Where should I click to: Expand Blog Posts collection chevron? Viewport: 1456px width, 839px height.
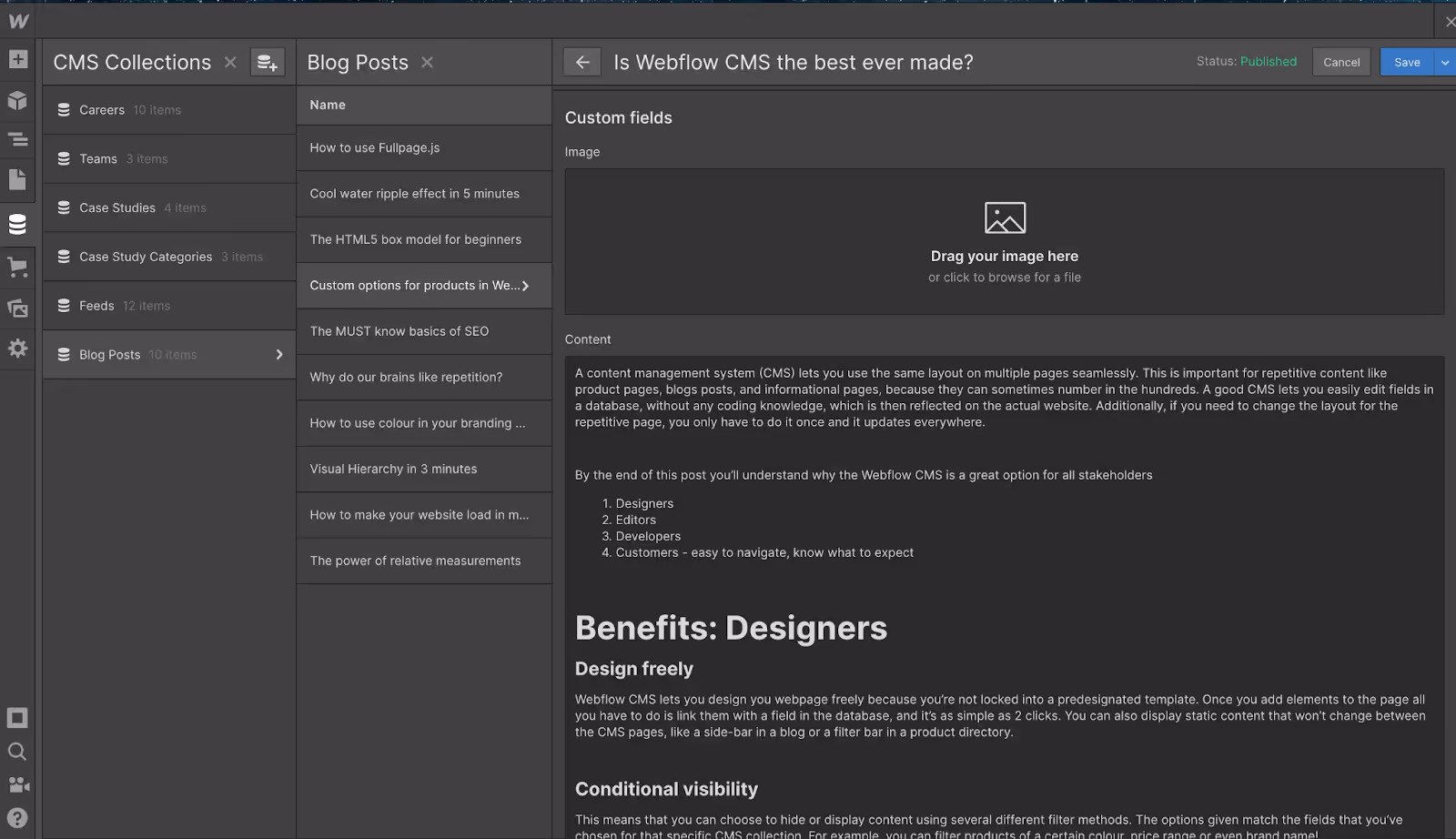click(279, 355)
